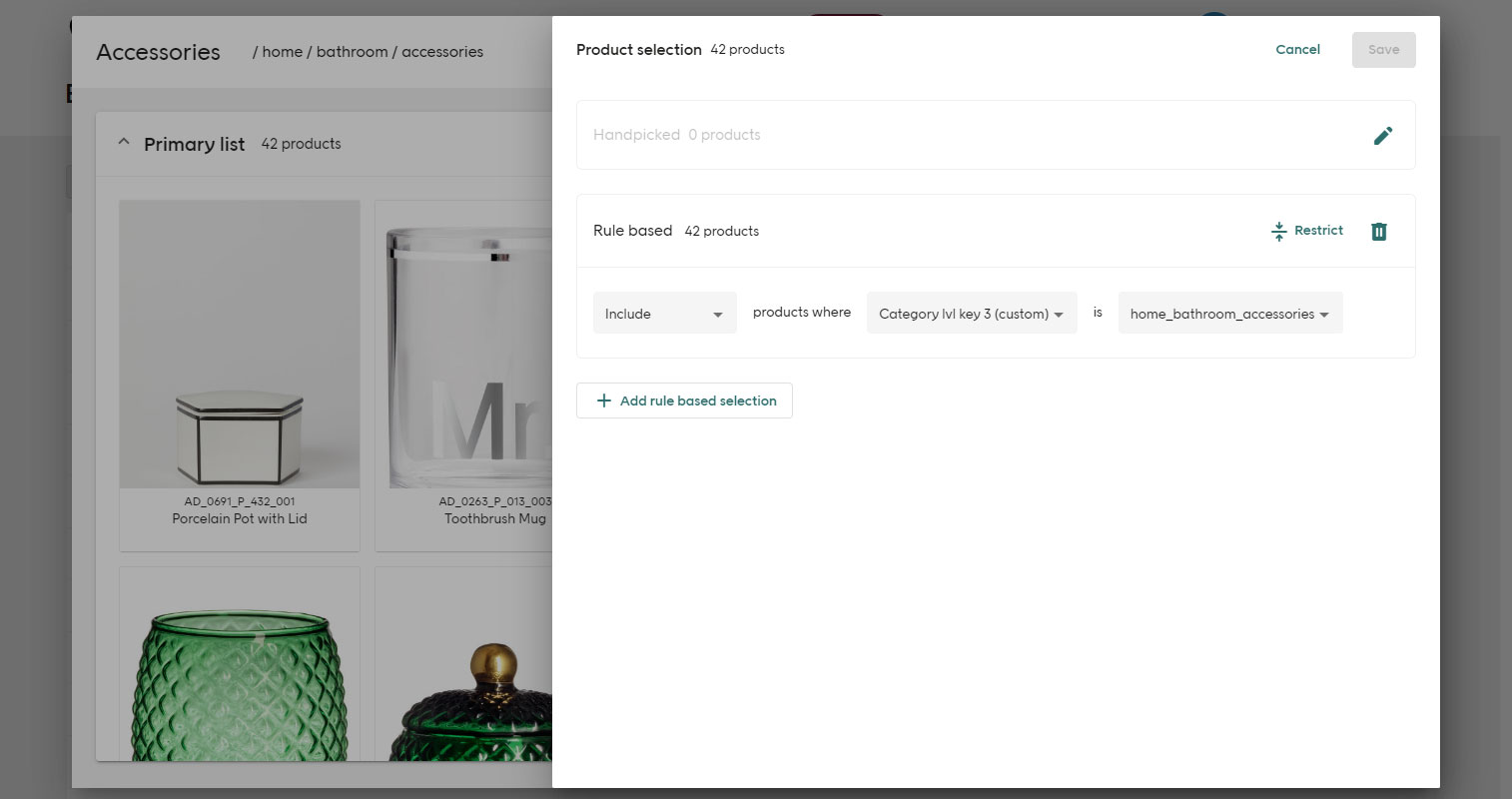Image resolution: width=1512 pixels, height=799 pixels.
Task: Click the 'Primary list' heading
Action: pyautogui.click(x=194, y=144)
